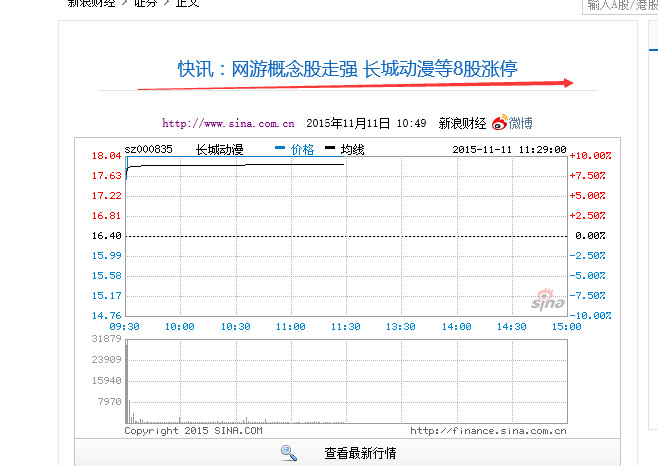Click the 18.04 price axis label

click(107, 156)
